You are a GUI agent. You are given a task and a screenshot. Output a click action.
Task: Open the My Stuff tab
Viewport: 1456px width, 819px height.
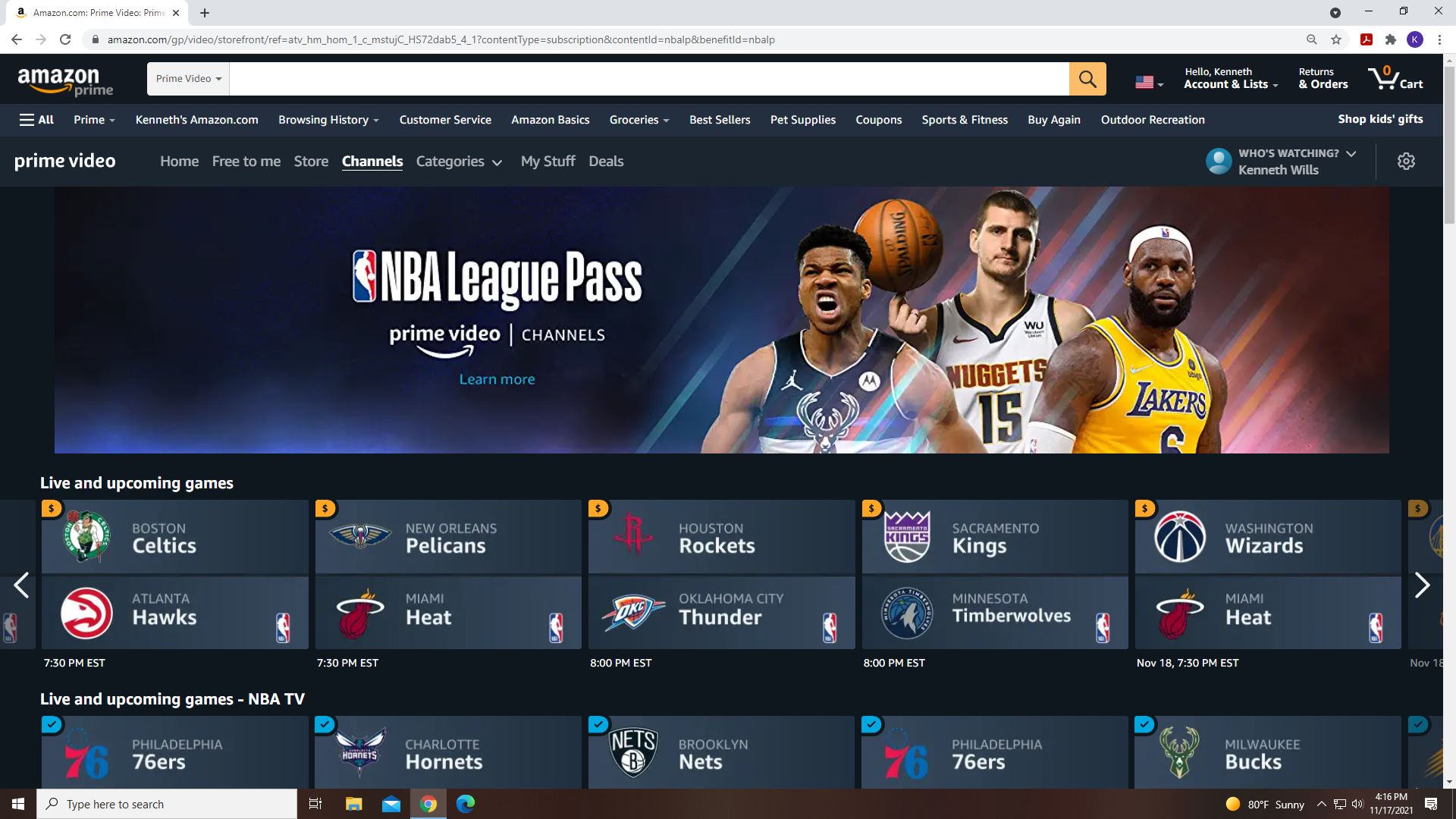tap(548, 162)
